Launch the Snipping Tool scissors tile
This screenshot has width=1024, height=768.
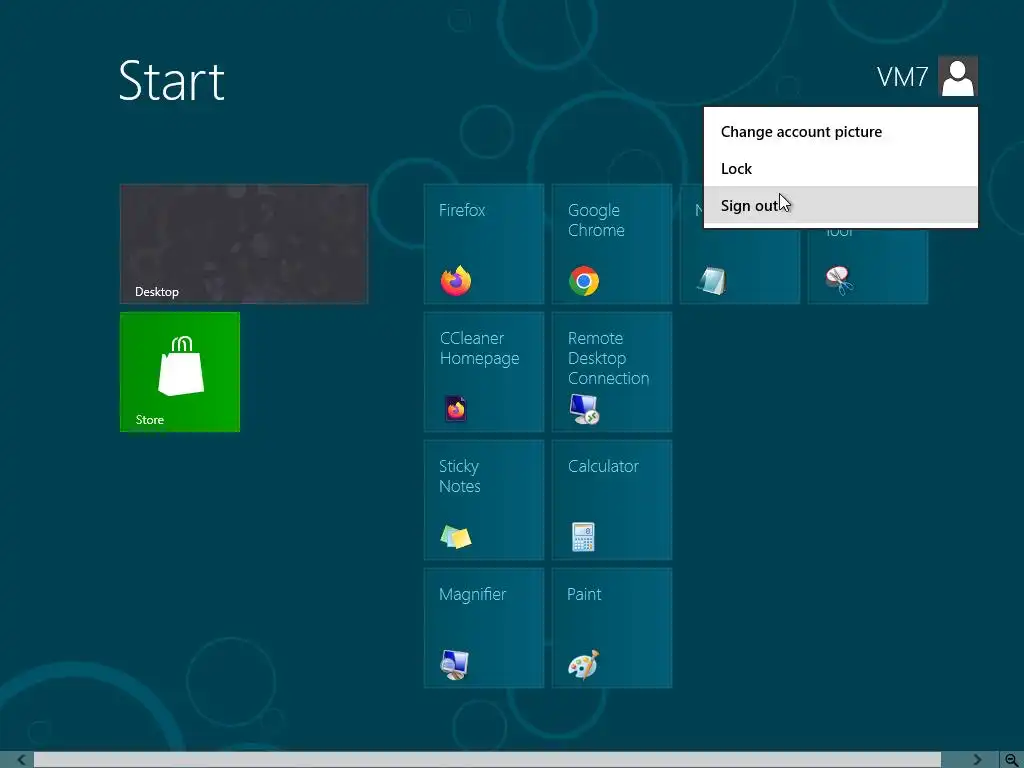[868, 266]
